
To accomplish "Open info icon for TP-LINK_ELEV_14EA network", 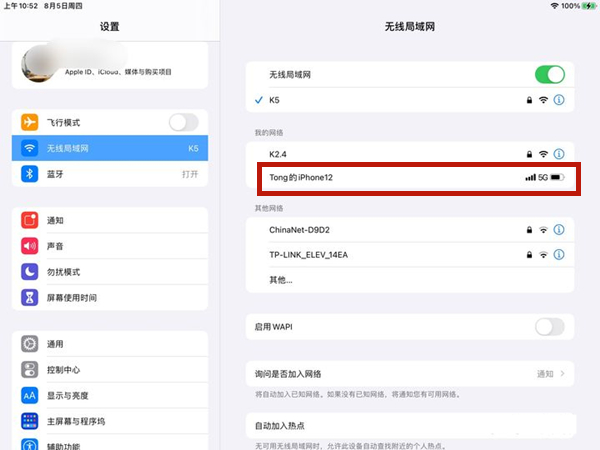I will click(559, 254).
